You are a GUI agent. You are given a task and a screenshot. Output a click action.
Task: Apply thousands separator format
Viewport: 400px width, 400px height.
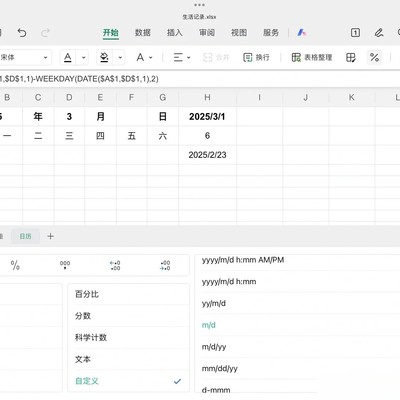65,265
